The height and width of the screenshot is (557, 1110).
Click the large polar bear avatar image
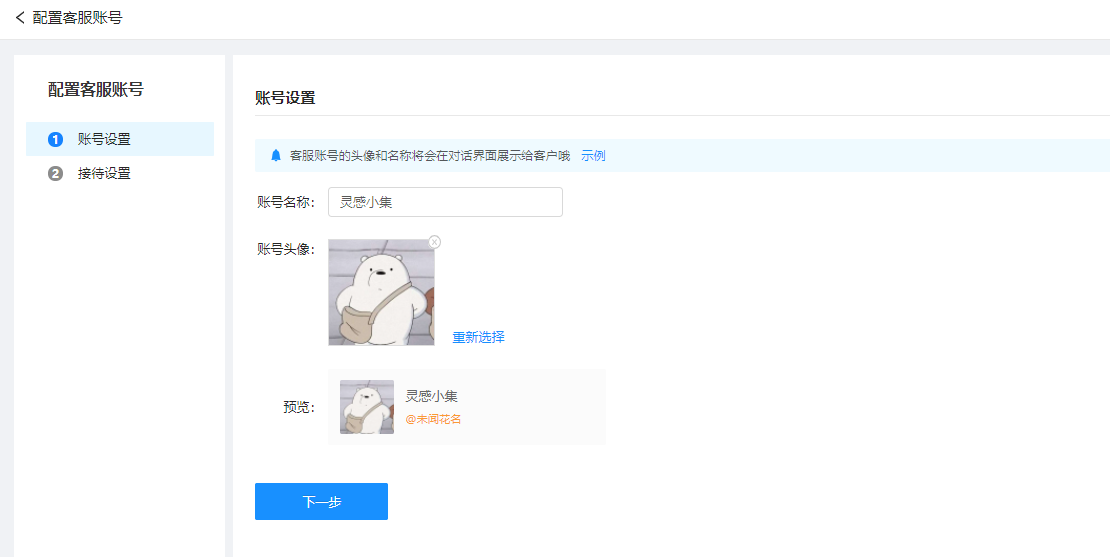382,292
